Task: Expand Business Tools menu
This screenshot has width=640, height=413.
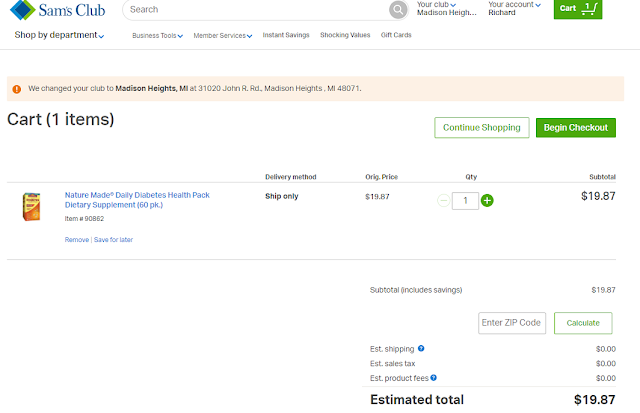Action: [x=158, y=35]
